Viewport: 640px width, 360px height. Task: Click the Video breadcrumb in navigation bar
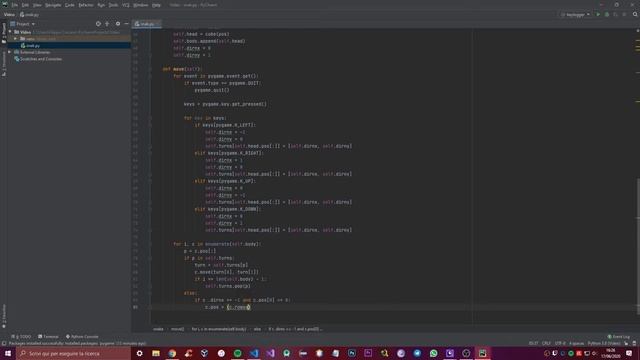(9, 15)
